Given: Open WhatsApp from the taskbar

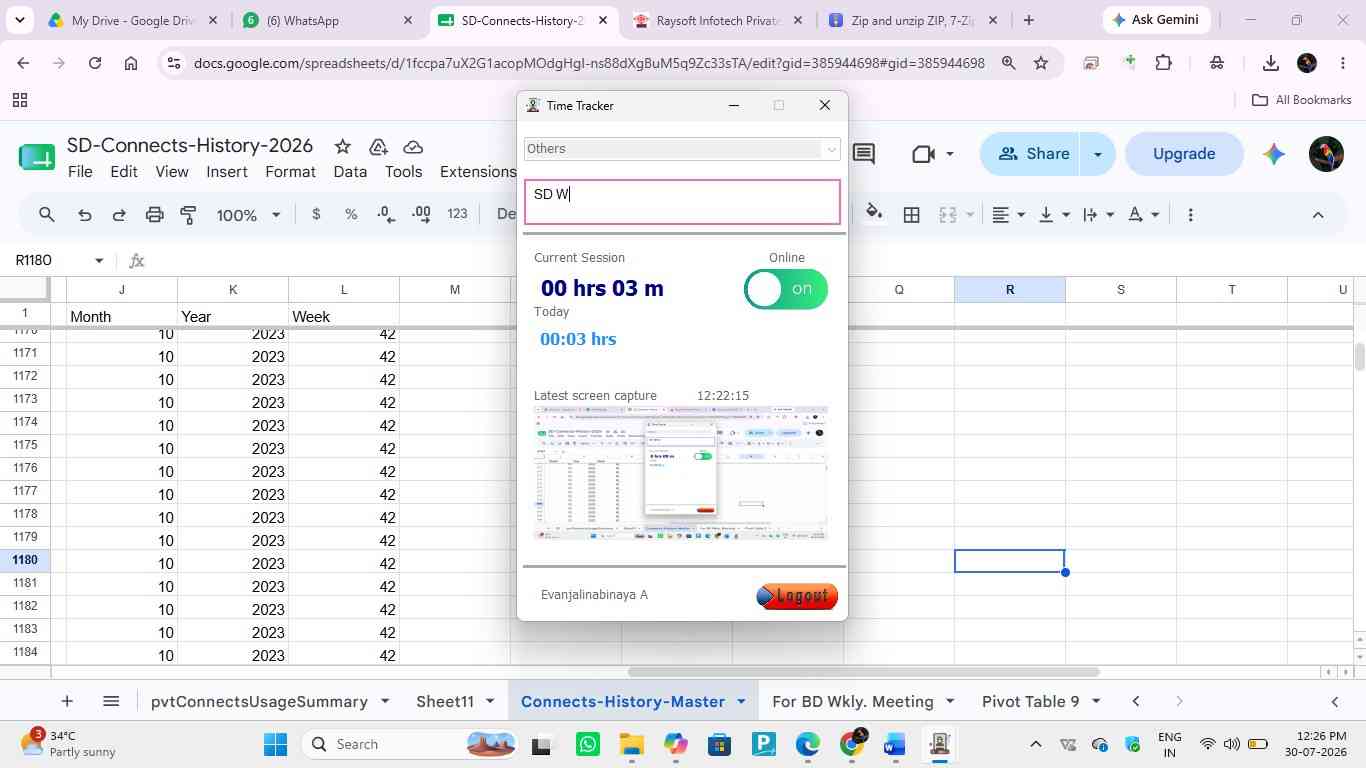Looking at the screenshot, I should pyautogui.click(x=588, y=744).
